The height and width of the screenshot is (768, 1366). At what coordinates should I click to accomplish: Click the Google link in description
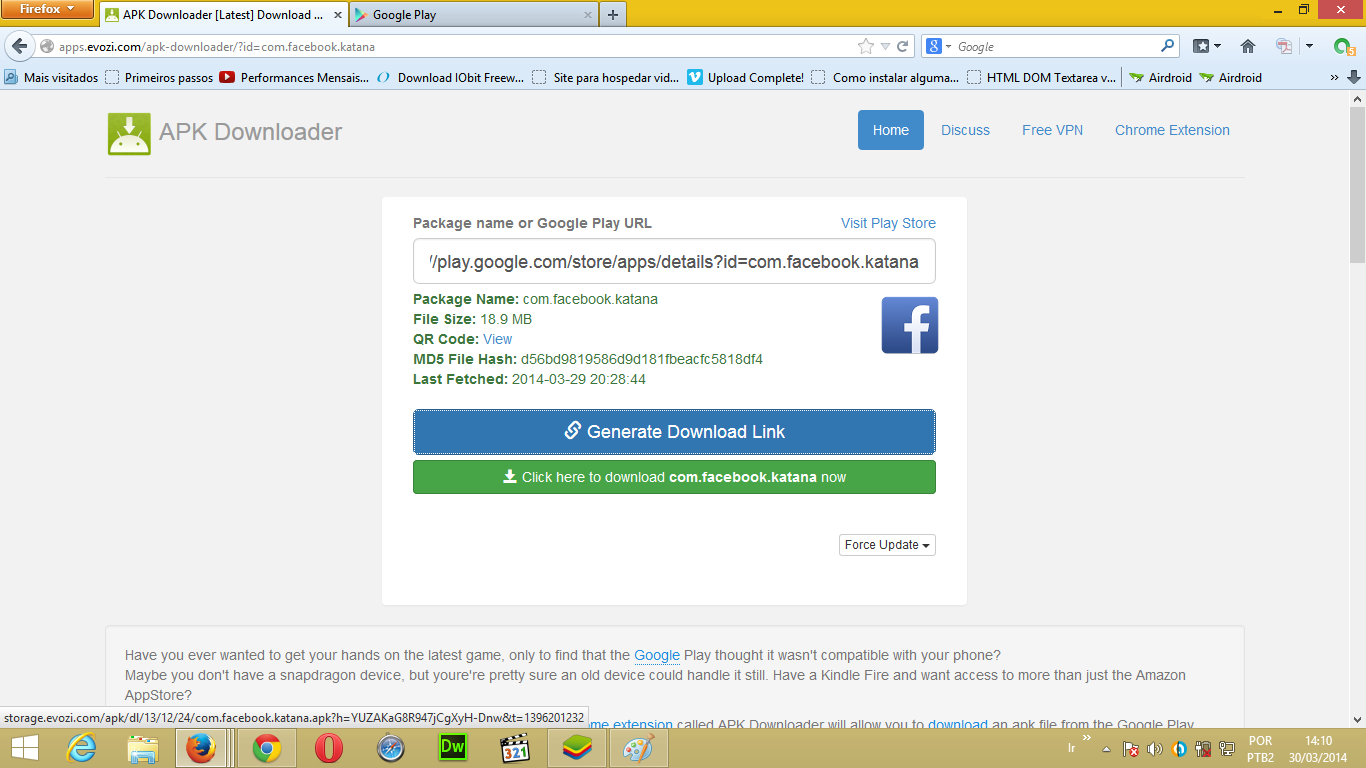coord(657,655)
